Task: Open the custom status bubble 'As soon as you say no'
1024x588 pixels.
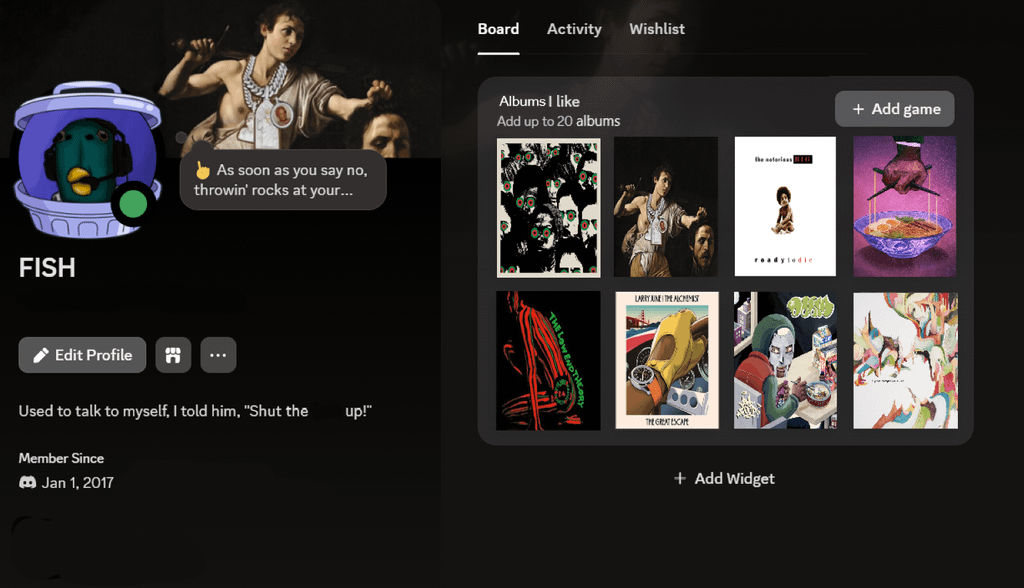Action: pyautogui.click(x=283, y=180)
